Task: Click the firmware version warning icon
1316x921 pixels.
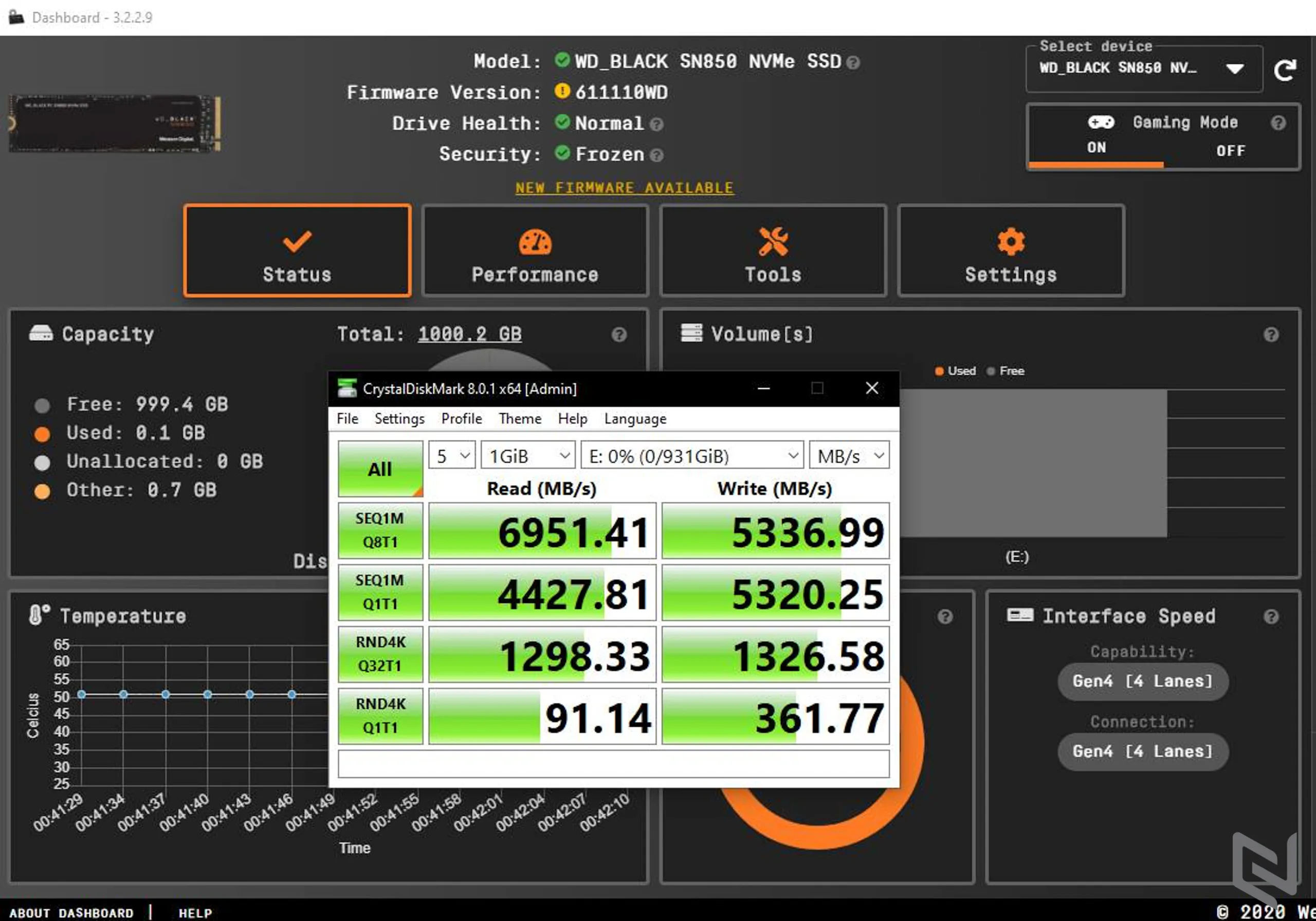Action: (562, 90)
